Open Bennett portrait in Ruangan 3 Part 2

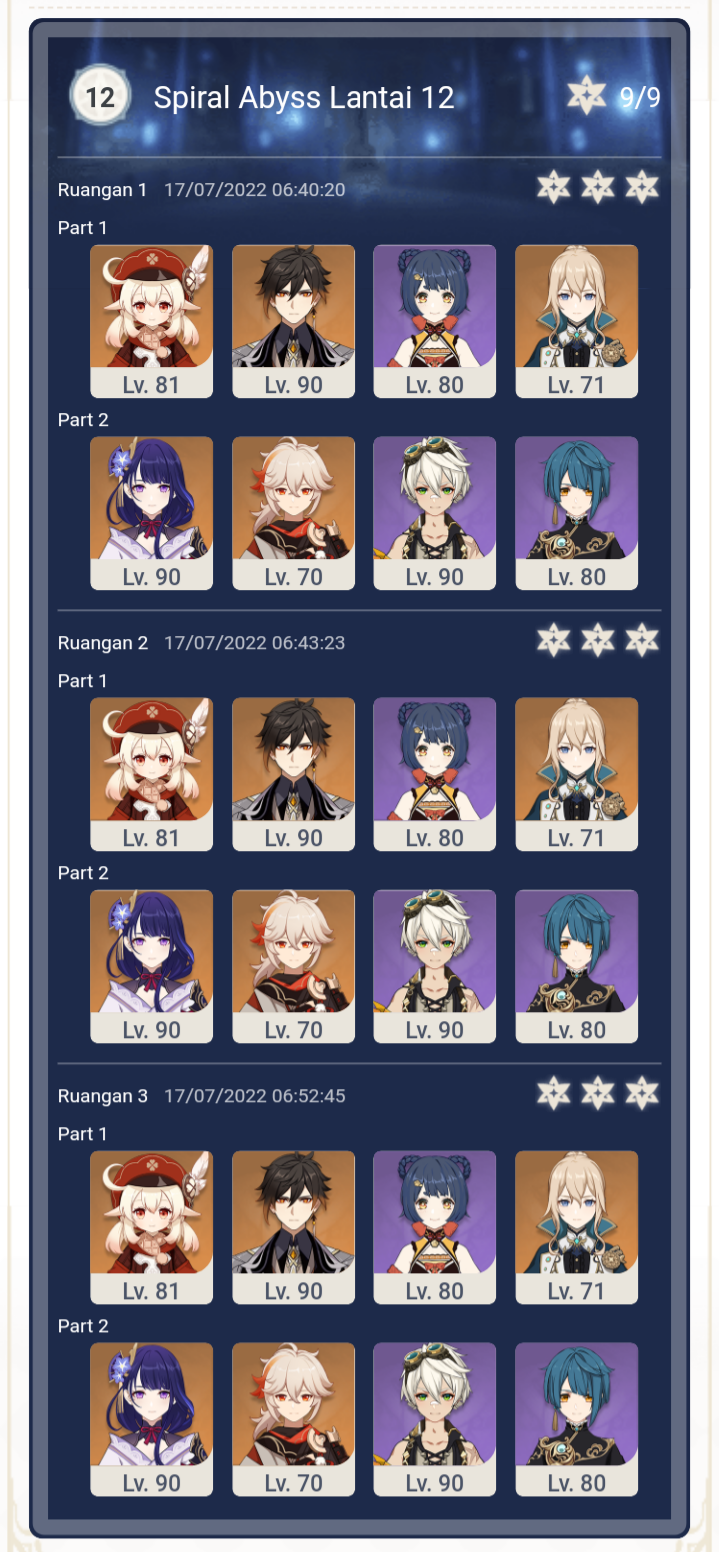[x=435, y=1419]
